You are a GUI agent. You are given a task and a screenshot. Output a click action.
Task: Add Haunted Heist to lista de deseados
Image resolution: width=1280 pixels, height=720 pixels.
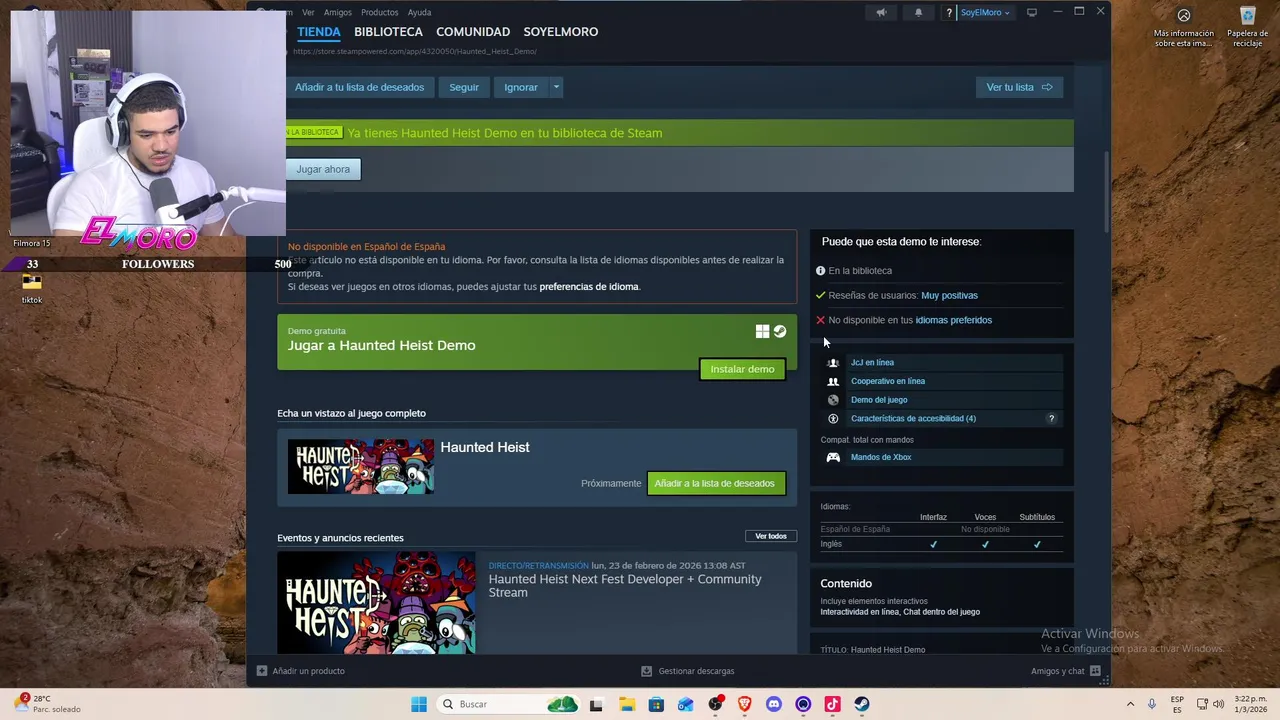(715, 483)
